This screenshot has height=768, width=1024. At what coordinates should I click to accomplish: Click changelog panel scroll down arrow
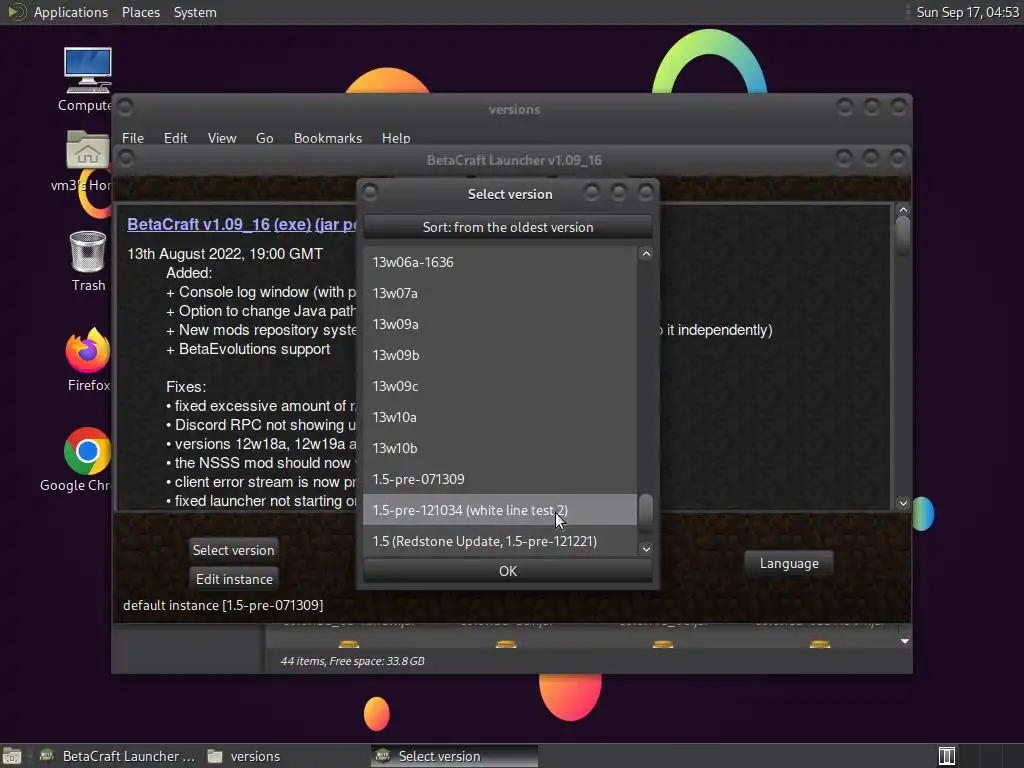click(x=903, y=502)
